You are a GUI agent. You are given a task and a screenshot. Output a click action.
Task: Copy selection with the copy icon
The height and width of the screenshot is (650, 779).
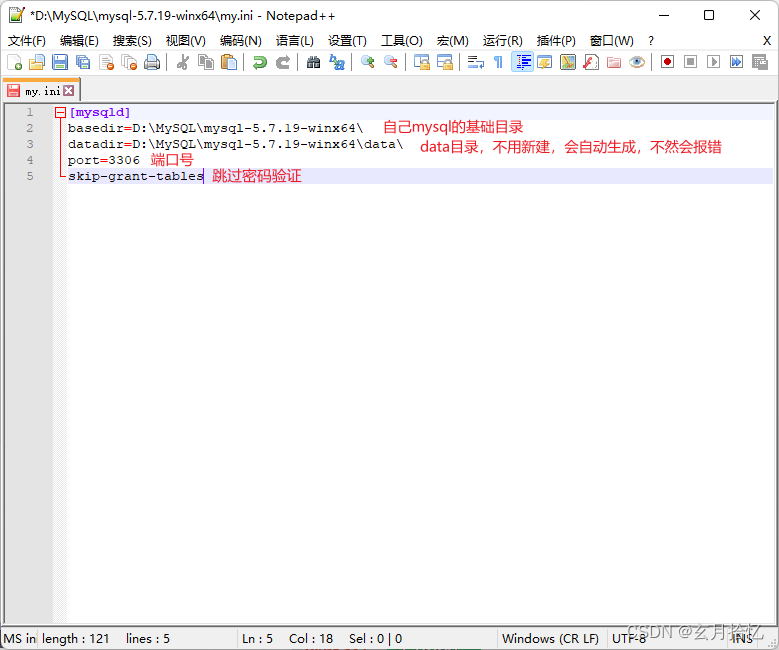point(206,62)
